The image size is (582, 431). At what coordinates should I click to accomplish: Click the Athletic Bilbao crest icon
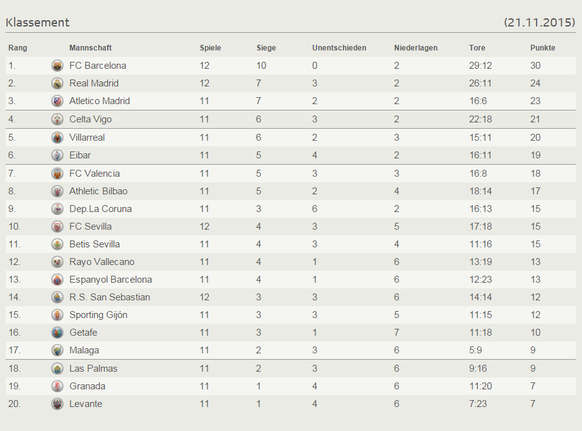click(x=57, y=191)
